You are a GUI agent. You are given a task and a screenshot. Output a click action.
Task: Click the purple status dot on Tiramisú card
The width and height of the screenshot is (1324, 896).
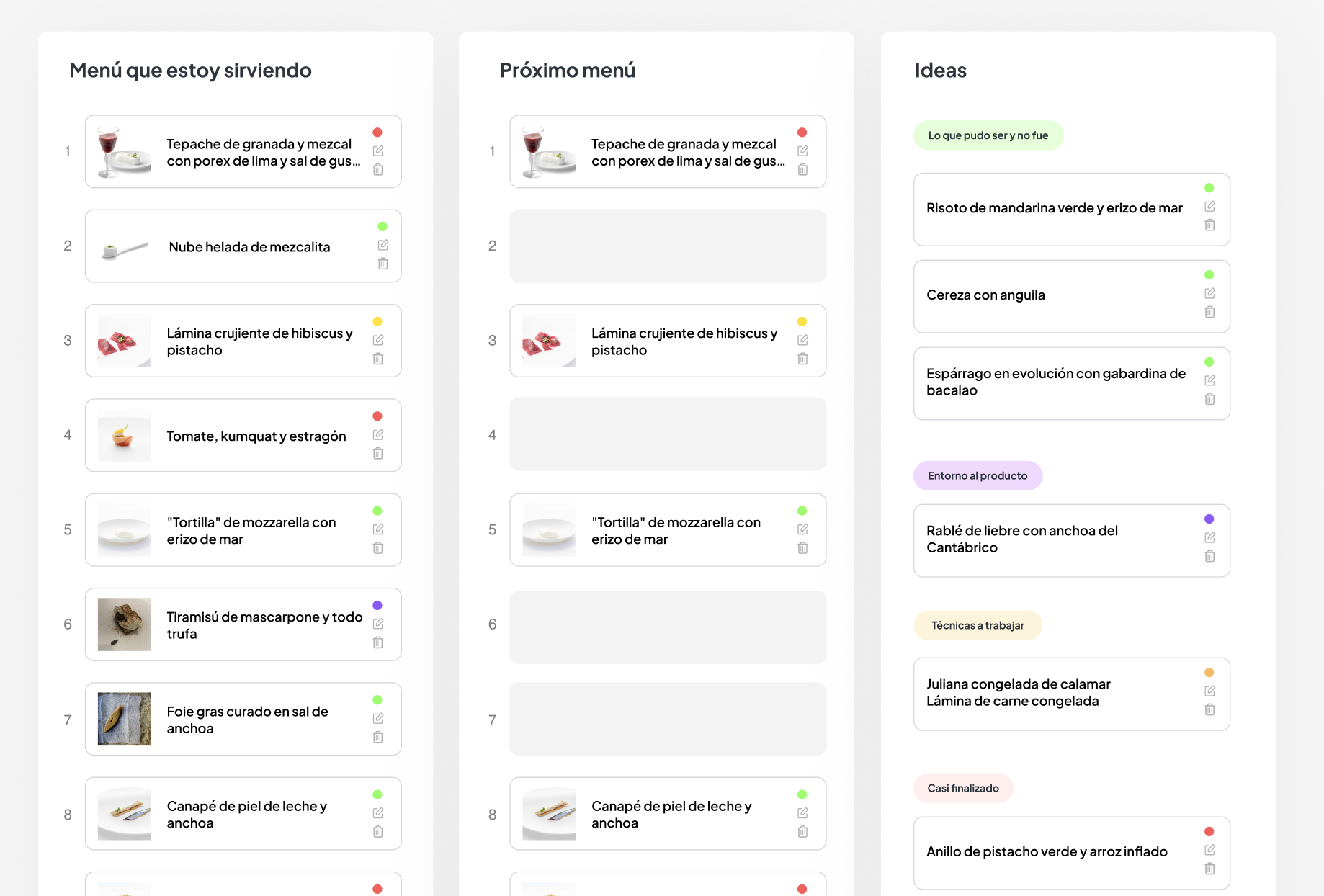click(377, 605)
